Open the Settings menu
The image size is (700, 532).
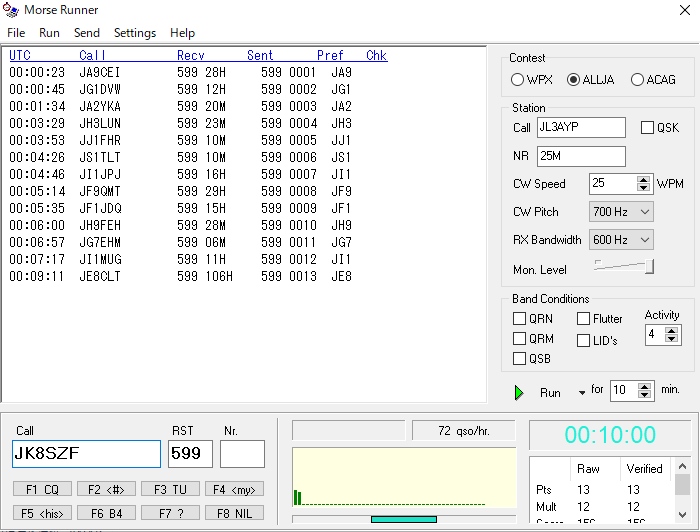click(135, 33)
